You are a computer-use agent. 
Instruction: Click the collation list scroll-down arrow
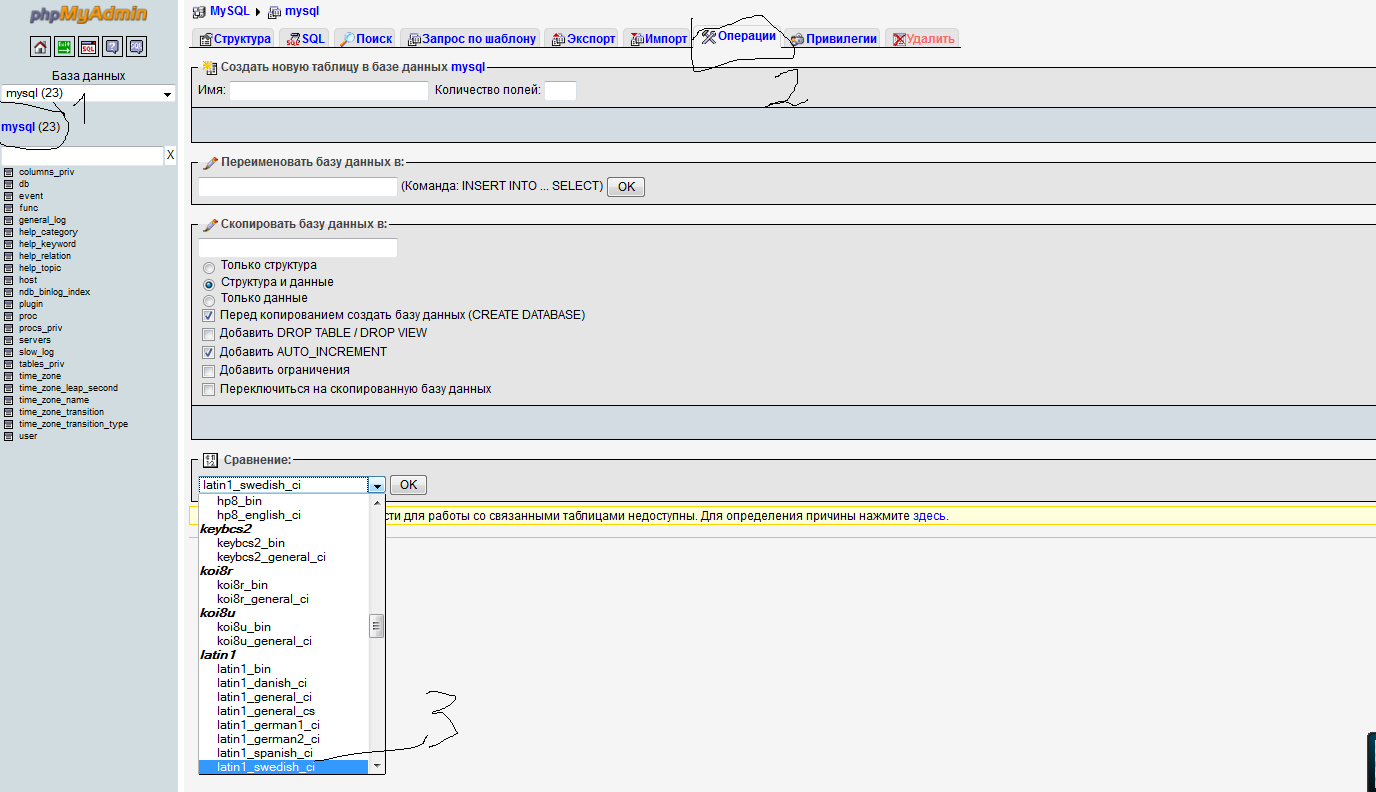[377, 766]
